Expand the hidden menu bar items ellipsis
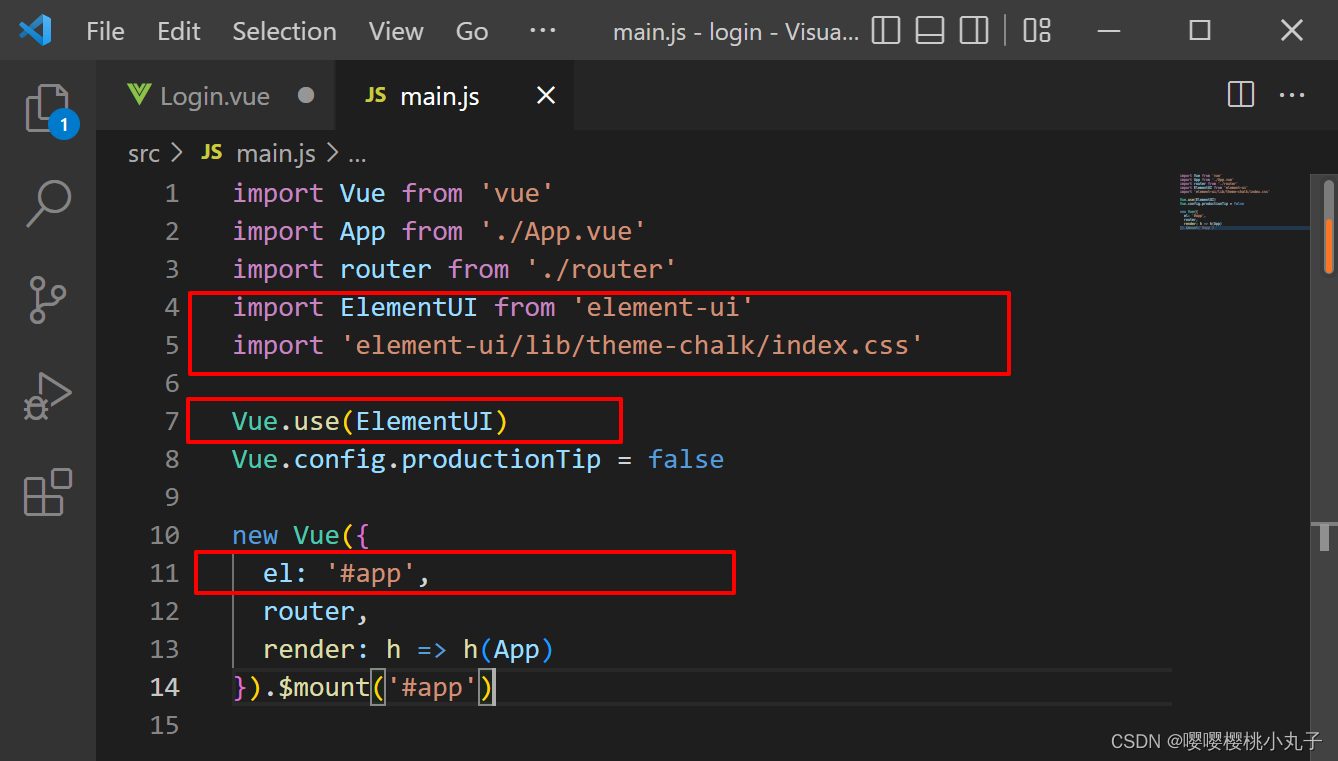 tap(543, 31)
